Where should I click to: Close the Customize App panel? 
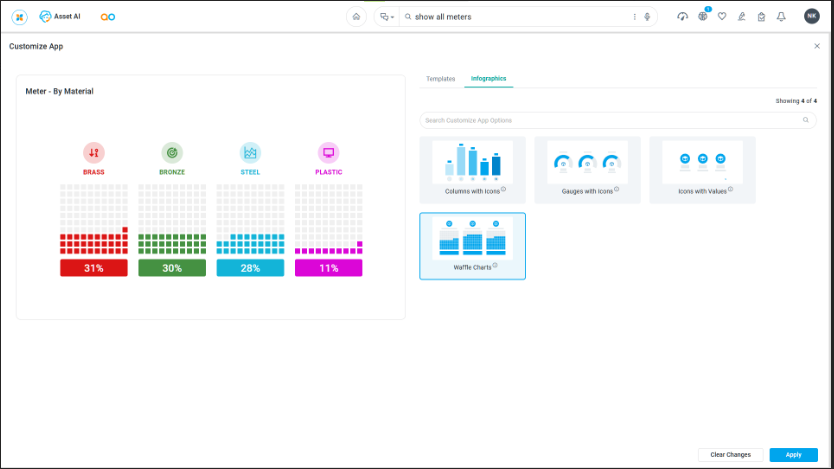coord(817,47)
